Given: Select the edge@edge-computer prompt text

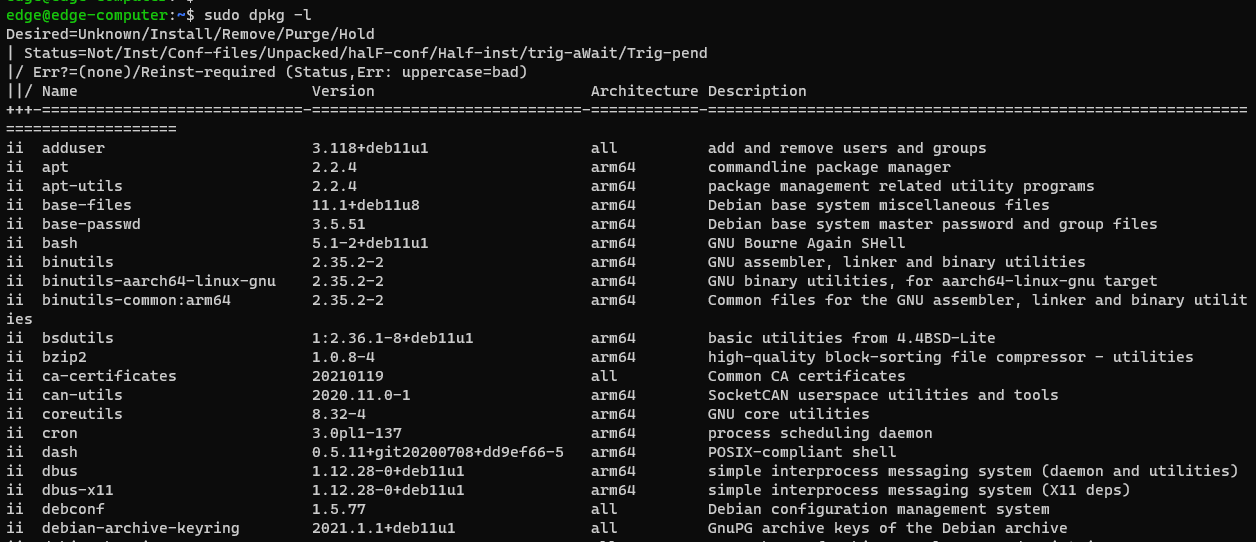Looking at the screenshot, I should pos(82,16).
